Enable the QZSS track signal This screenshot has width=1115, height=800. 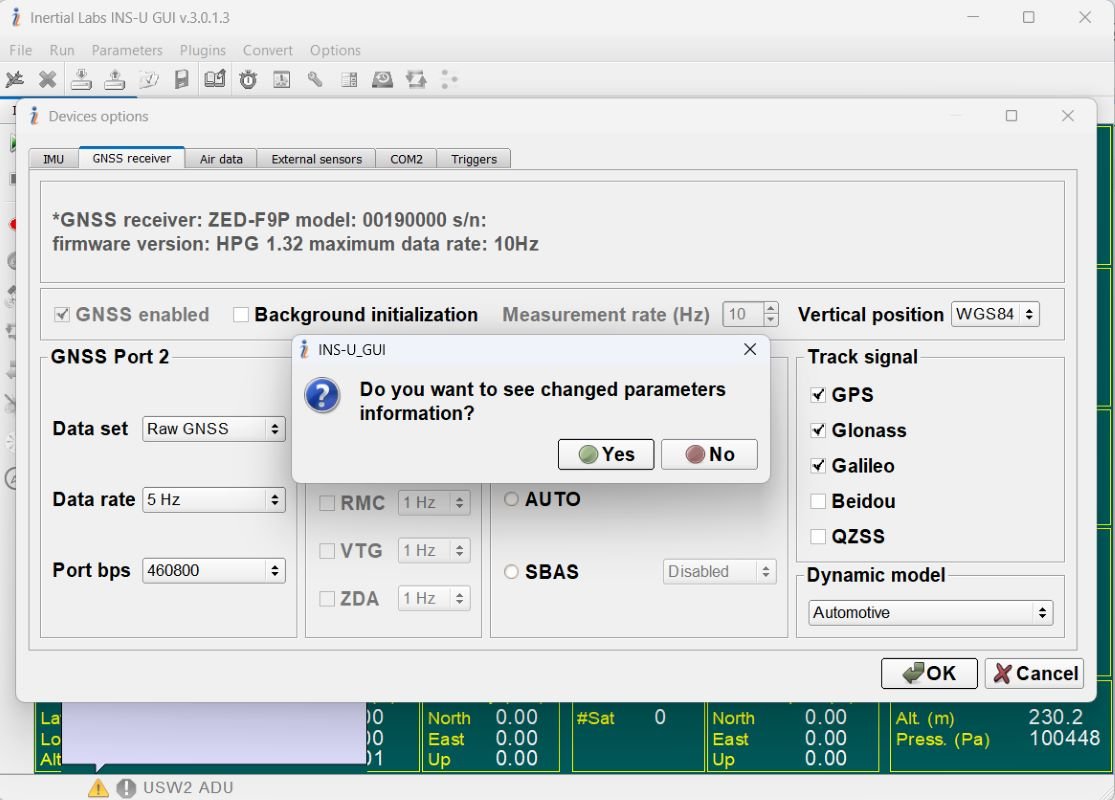pyautogui.click(x=817, y=536)
